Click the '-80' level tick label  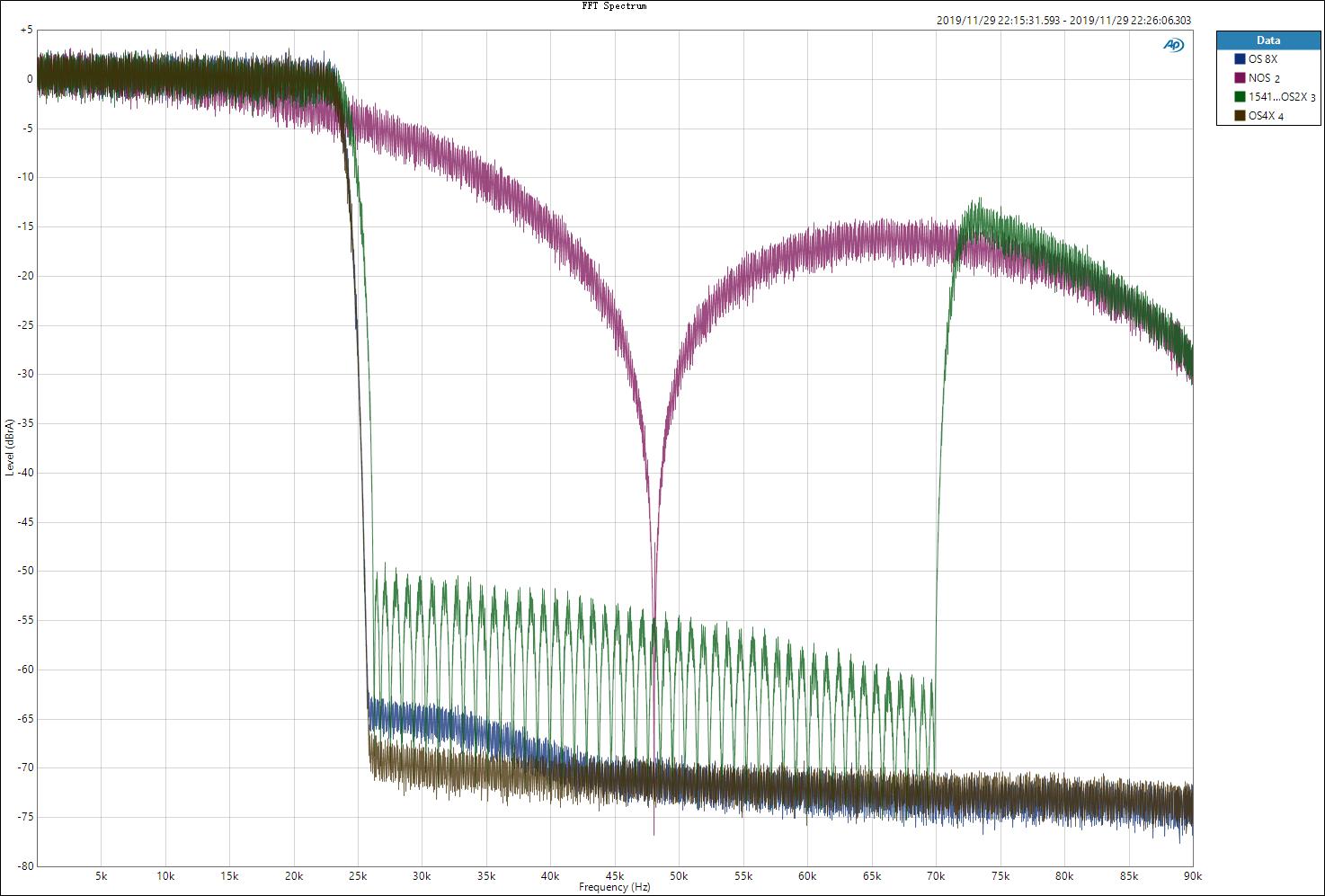pos(26,865)
